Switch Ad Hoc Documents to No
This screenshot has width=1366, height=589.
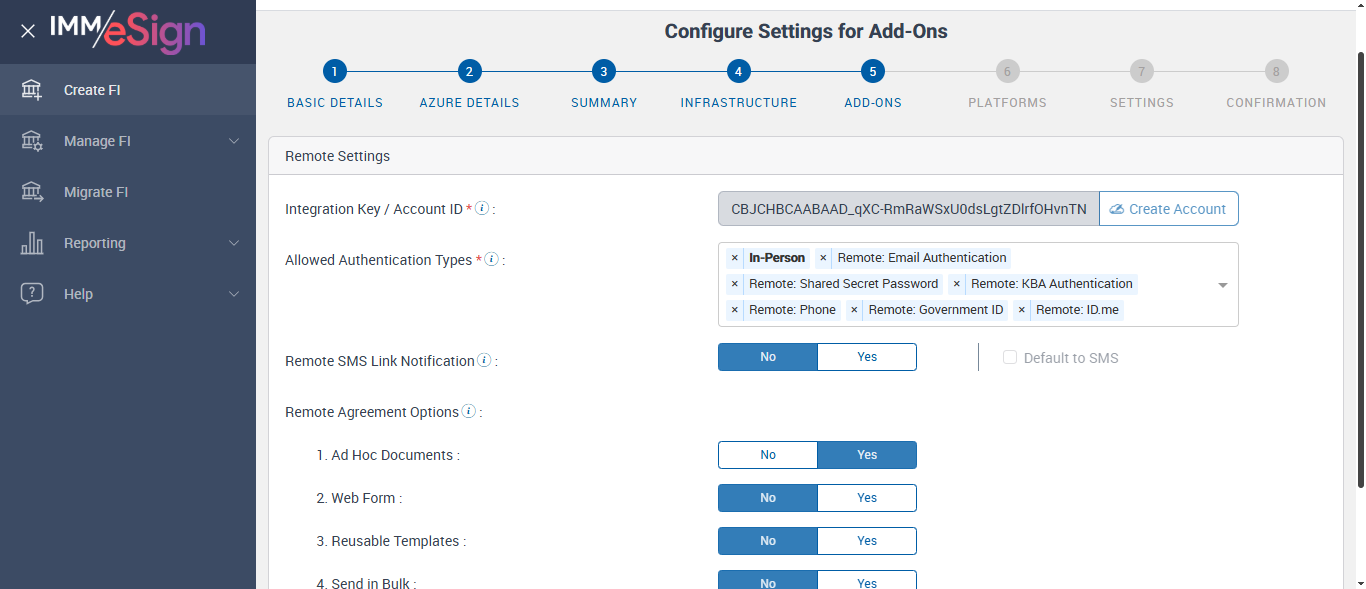pyautogui.click(x=768, y=455)
